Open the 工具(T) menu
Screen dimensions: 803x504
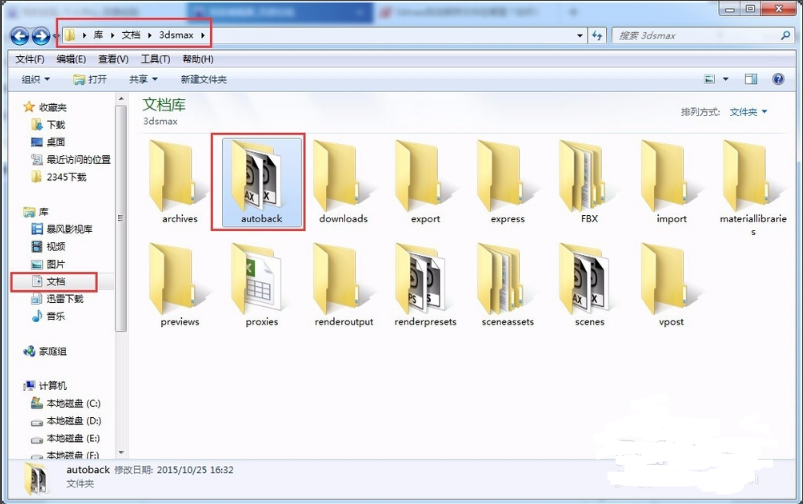point(155,59)
